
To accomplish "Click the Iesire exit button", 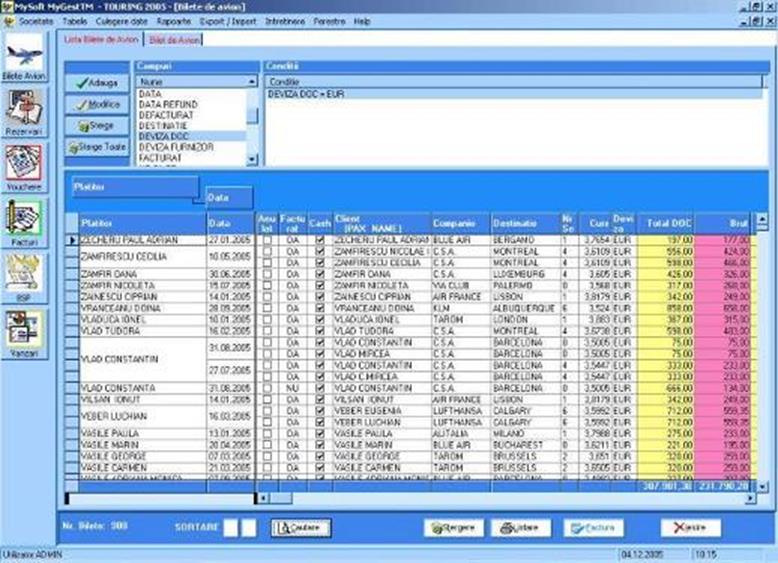I will (x=691, y=528).
